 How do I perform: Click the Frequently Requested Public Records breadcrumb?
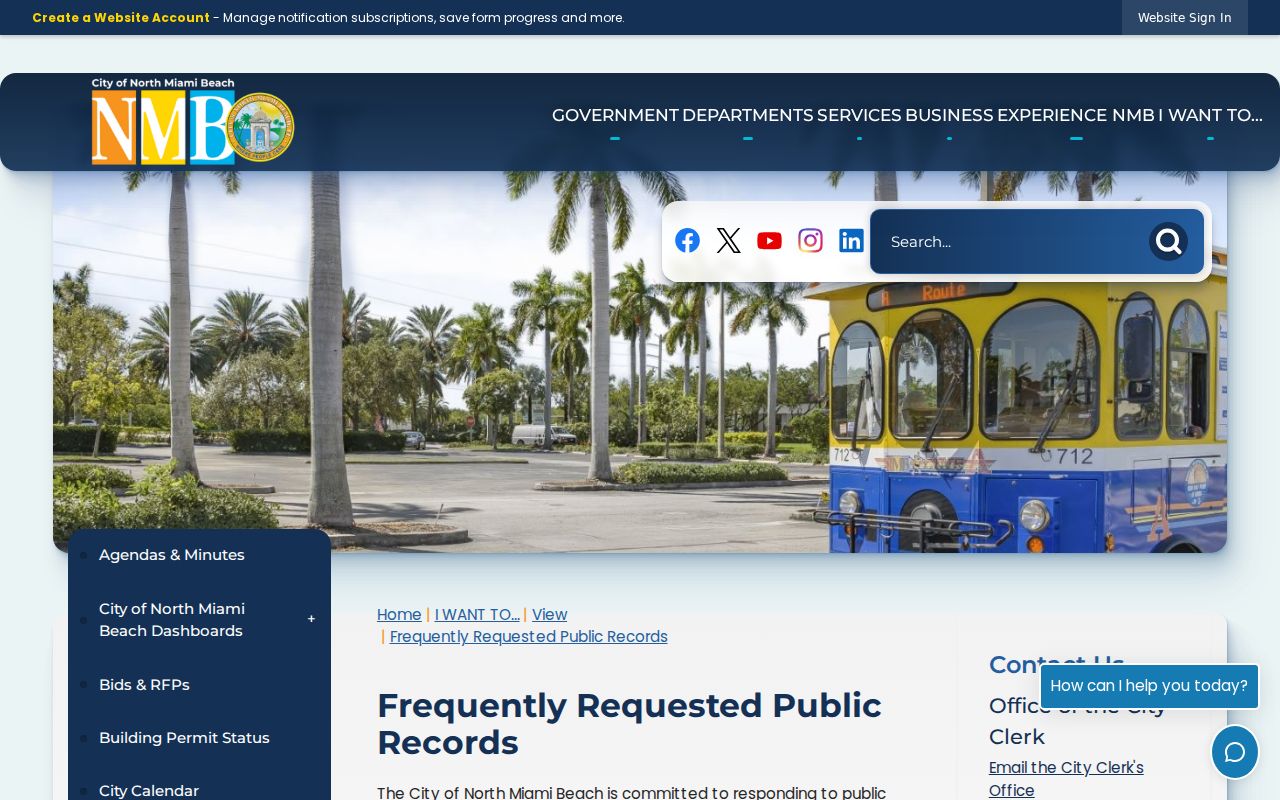(x=529, y=637)
